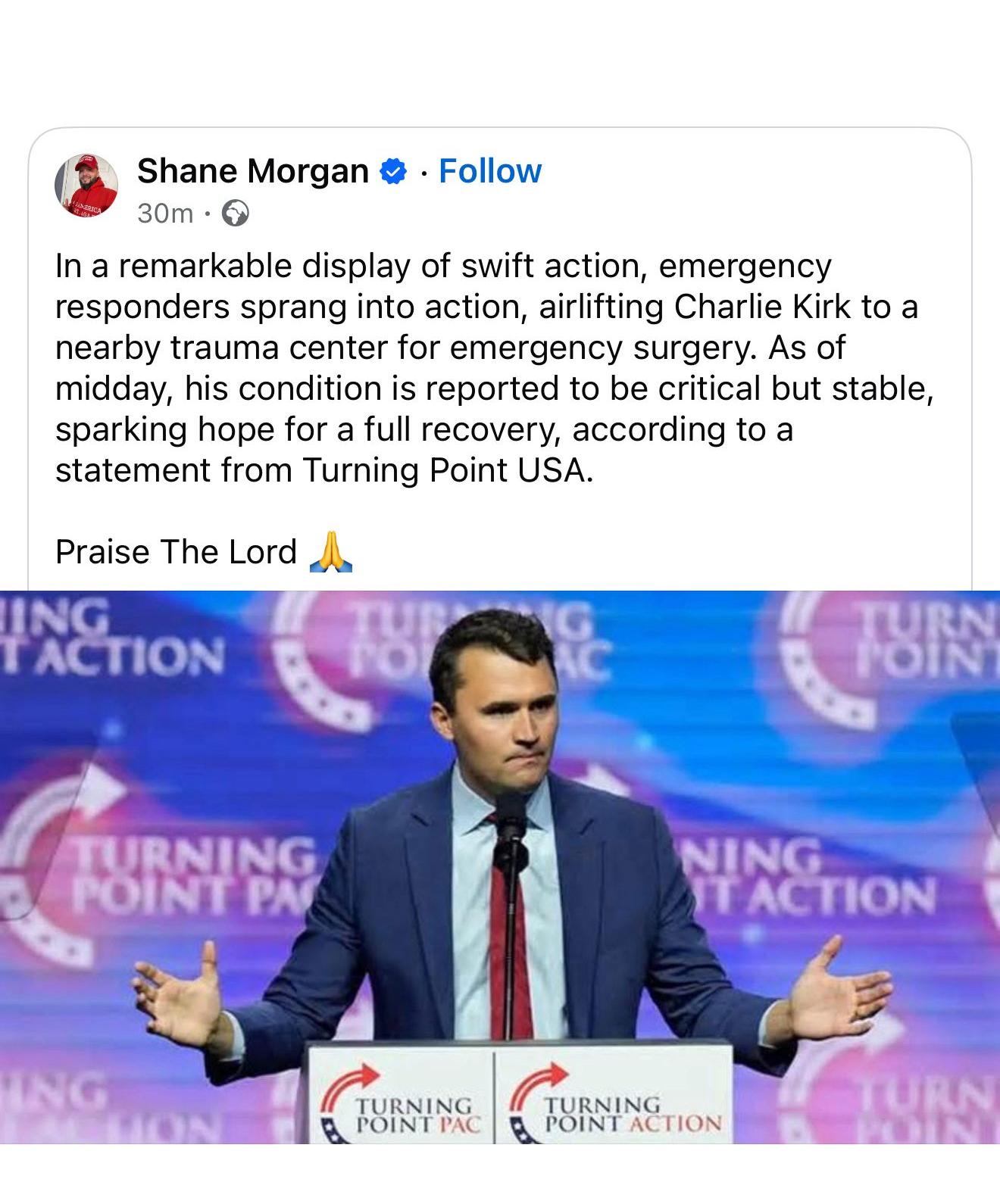Click the first line of the post text

(x=444, y=266)
